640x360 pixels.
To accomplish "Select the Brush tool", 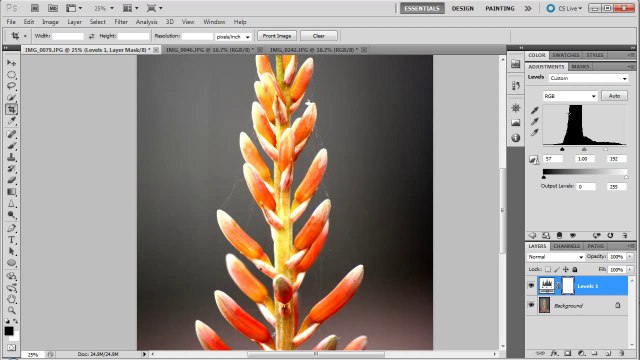I will click(11, 146).
